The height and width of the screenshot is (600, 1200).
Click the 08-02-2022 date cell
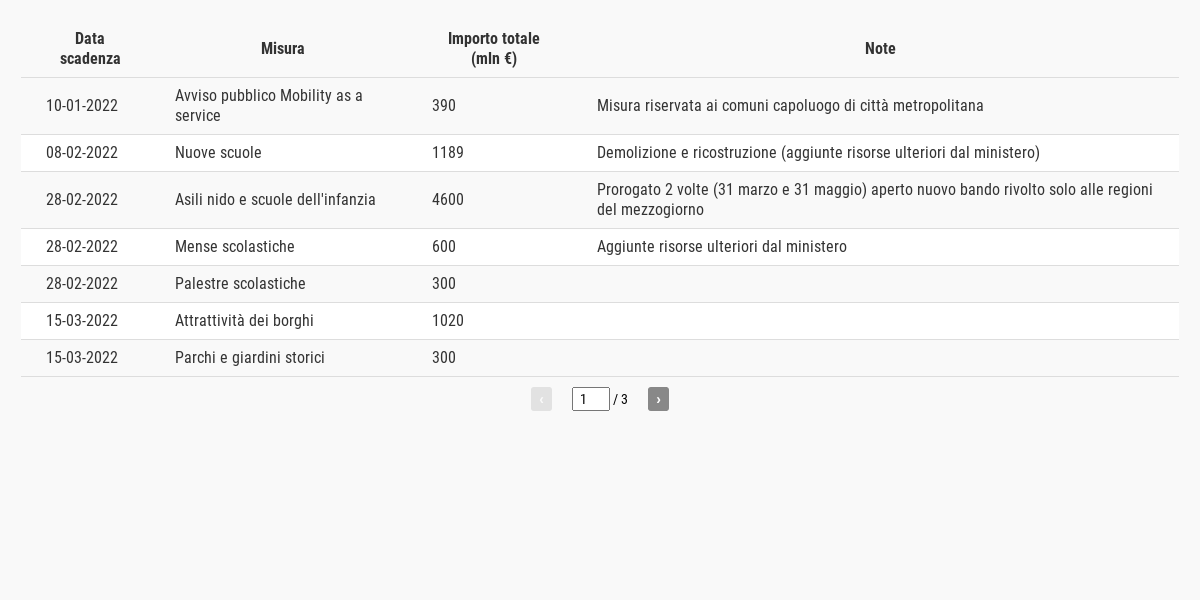pyautogui.click(x=82, y=153)
